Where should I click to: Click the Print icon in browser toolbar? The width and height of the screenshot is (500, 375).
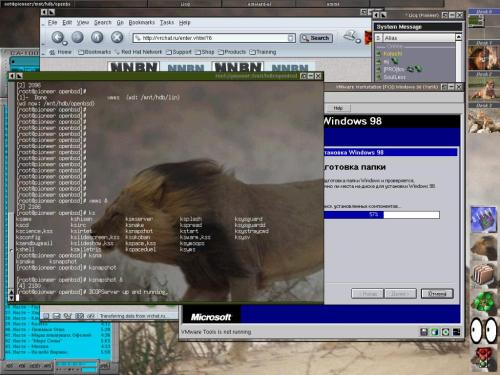click(x=351, y=36)
